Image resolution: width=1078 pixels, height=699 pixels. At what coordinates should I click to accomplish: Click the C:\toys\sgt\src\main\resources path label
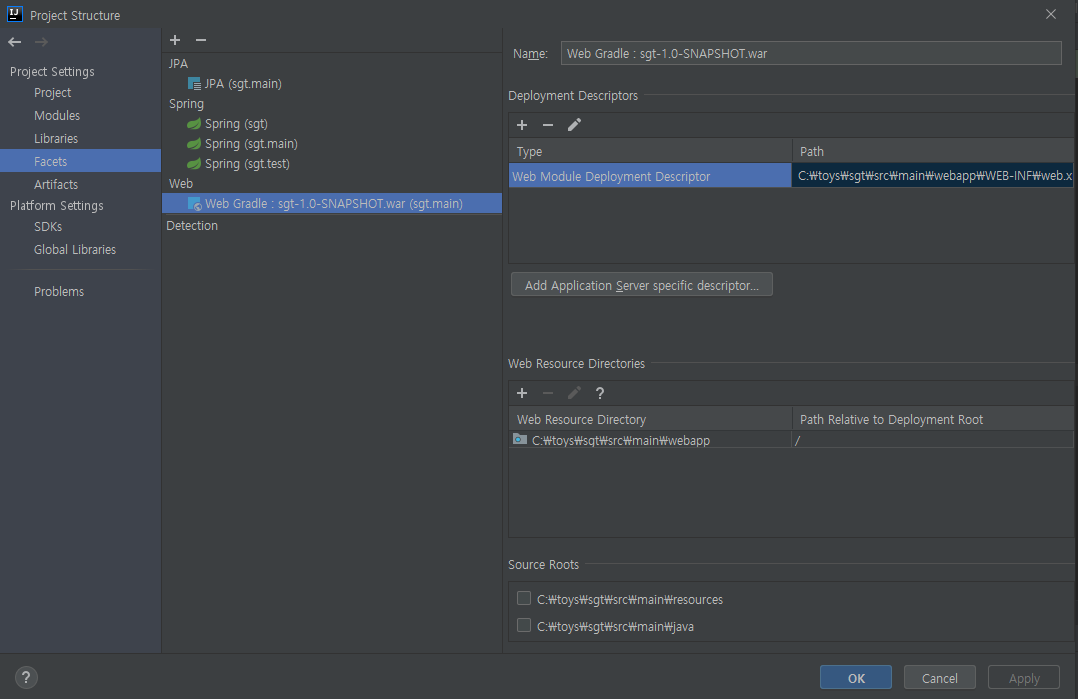[630, 599]
